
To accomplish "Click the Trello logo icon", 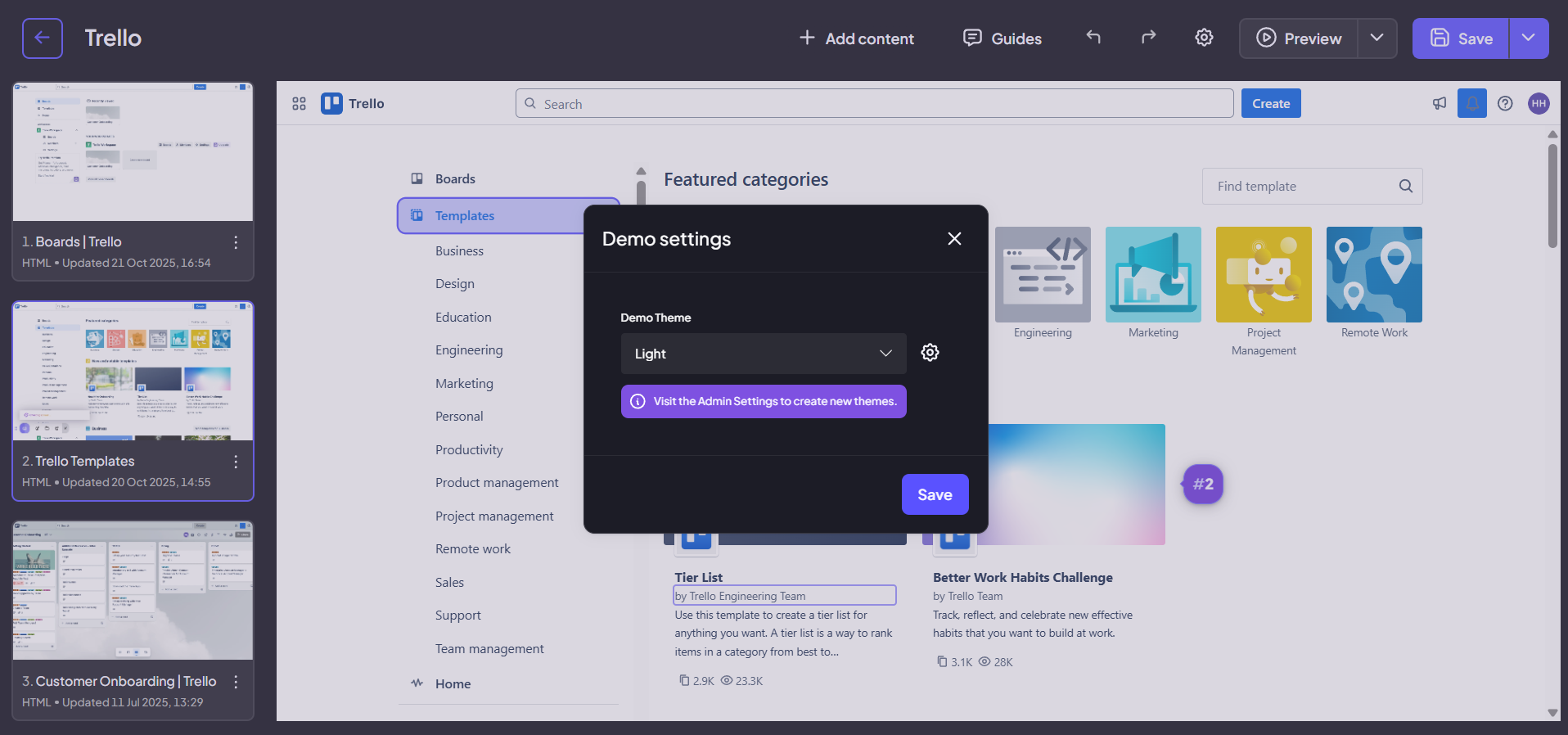I will [331, 103].
